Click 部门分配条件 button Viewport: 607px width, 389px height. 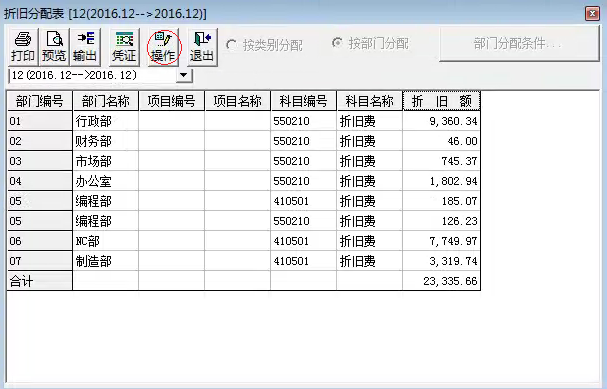(x=519, y=44)
